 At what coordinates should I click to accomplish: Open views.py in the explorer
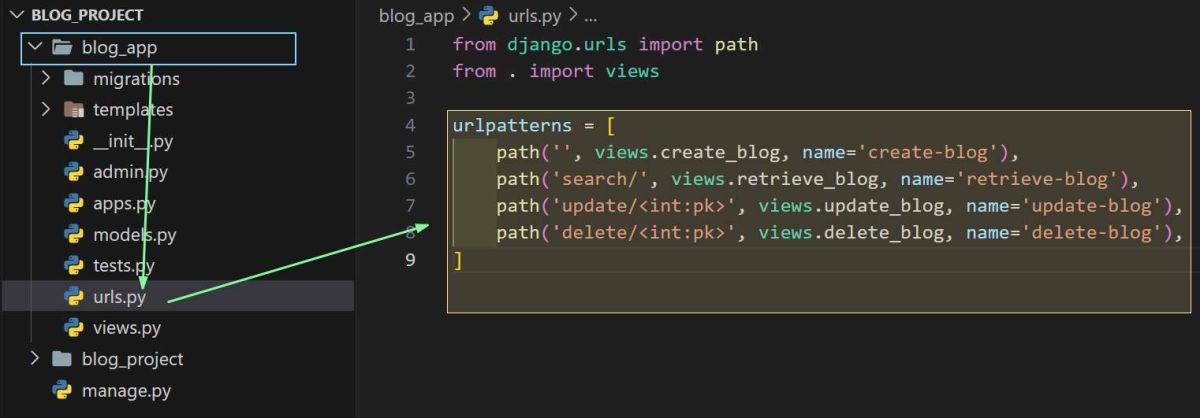point(127,327)
